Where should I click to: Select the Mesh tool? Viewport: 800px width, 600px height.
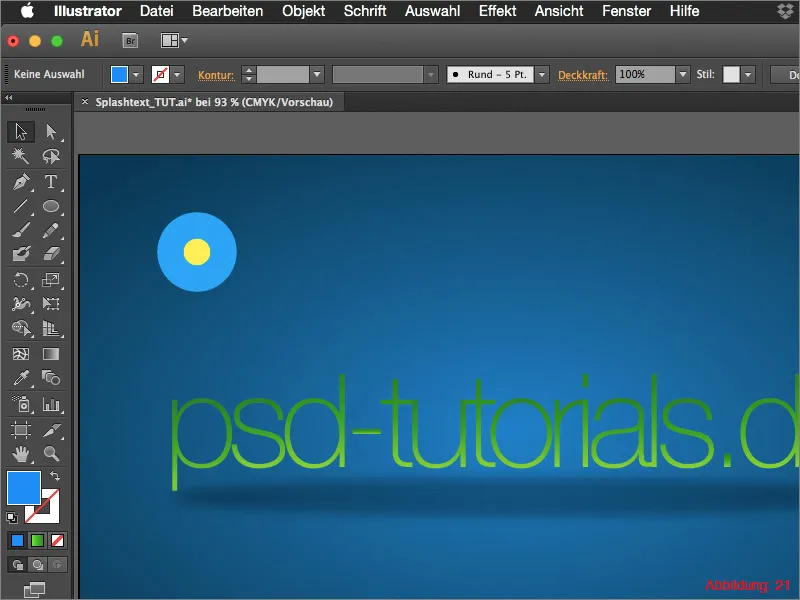click(x=21, y=354)
